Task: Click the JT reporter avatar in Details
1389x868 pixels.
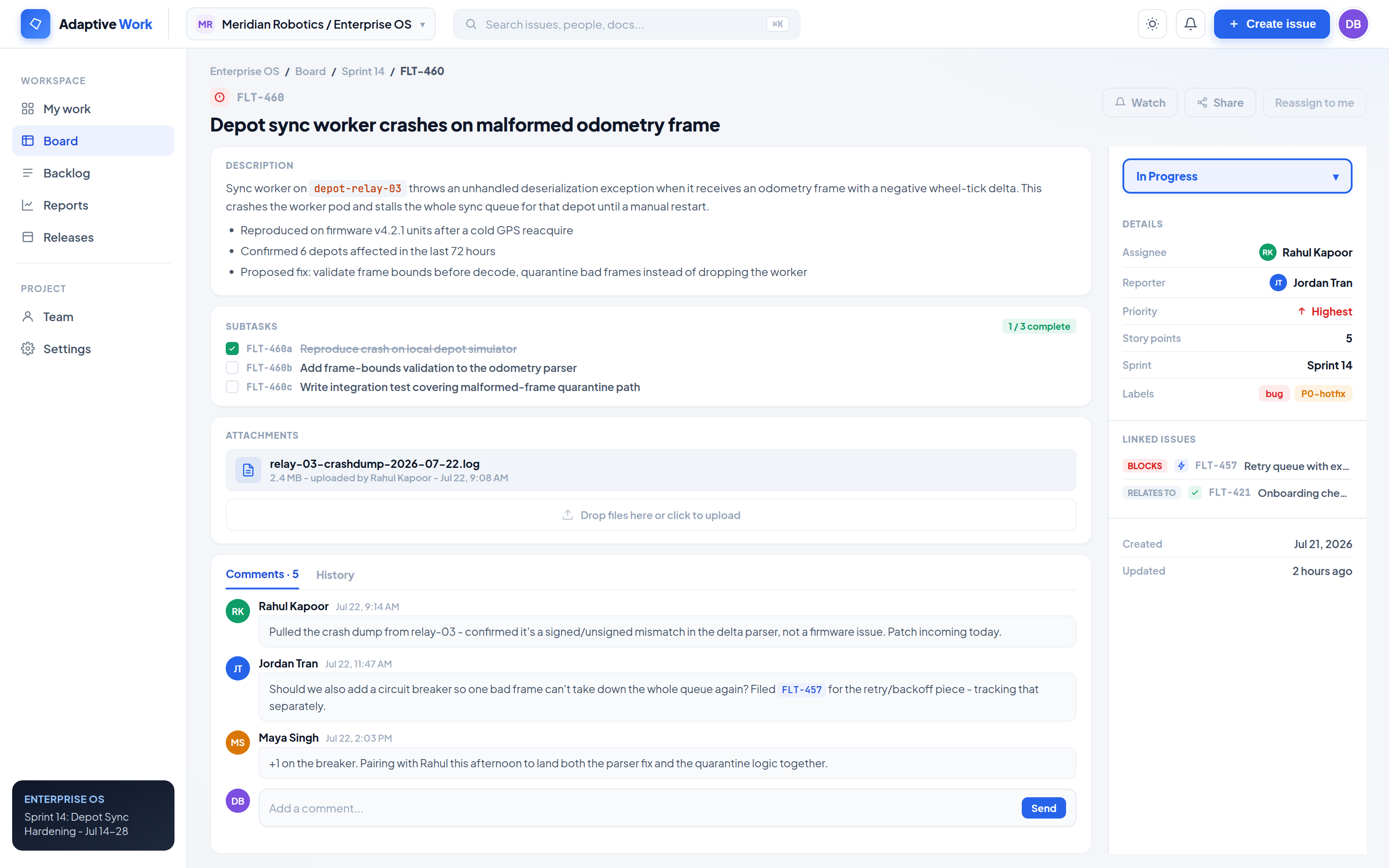Action: [x=1278, y=283]
